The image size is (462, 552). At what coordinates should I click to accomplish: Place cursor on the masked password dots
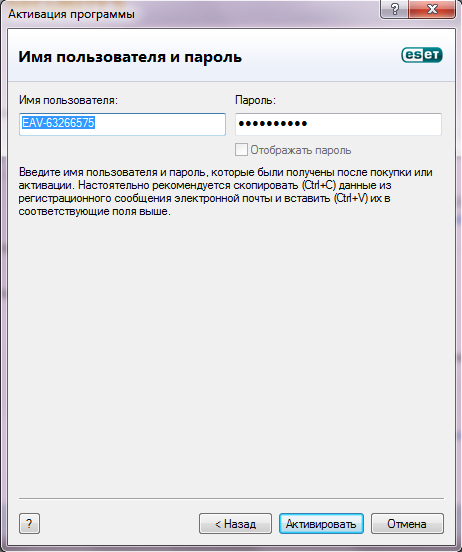click(x=273, y=124)
